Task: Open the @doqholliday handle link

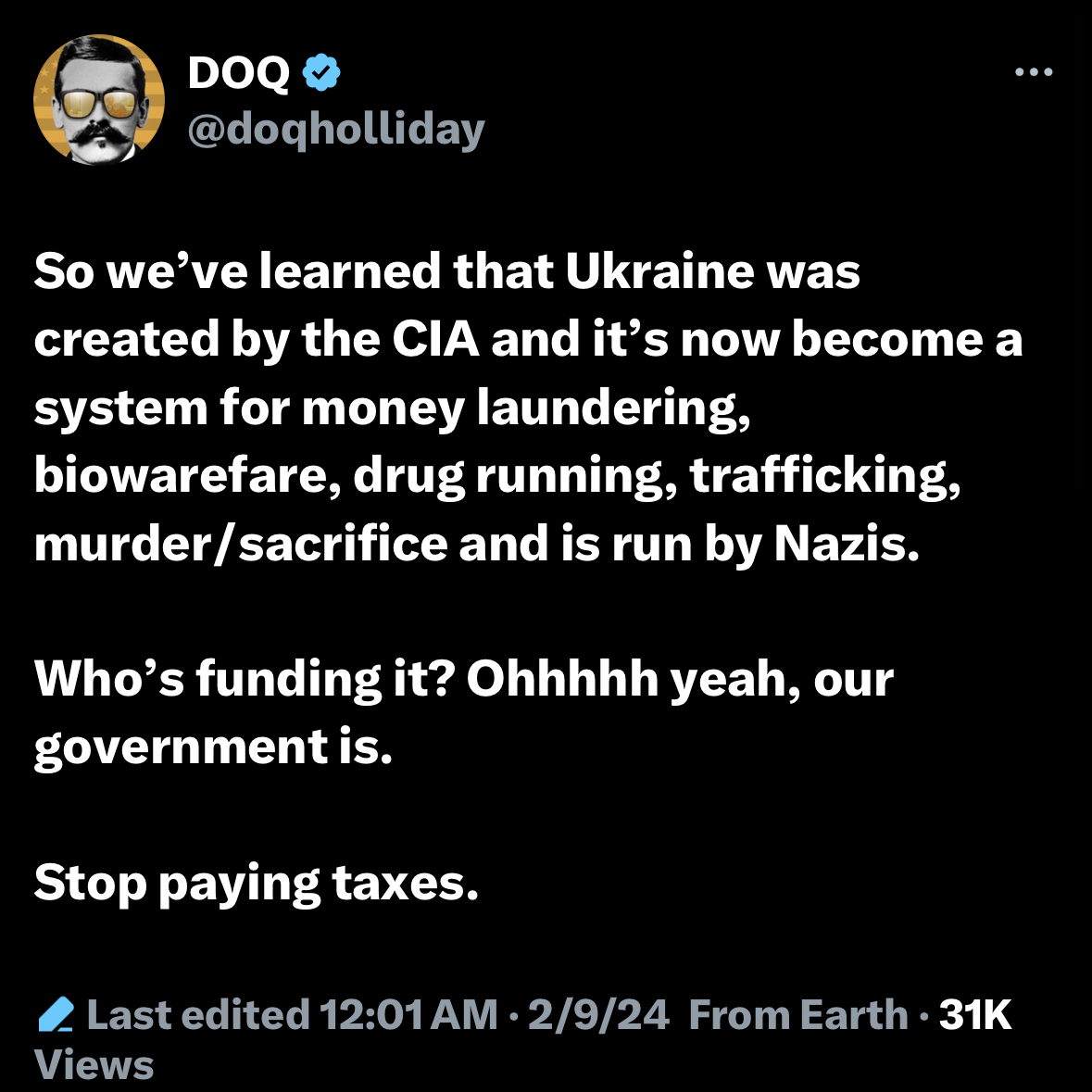Action: pyautogui.click(x=336, y=130)
